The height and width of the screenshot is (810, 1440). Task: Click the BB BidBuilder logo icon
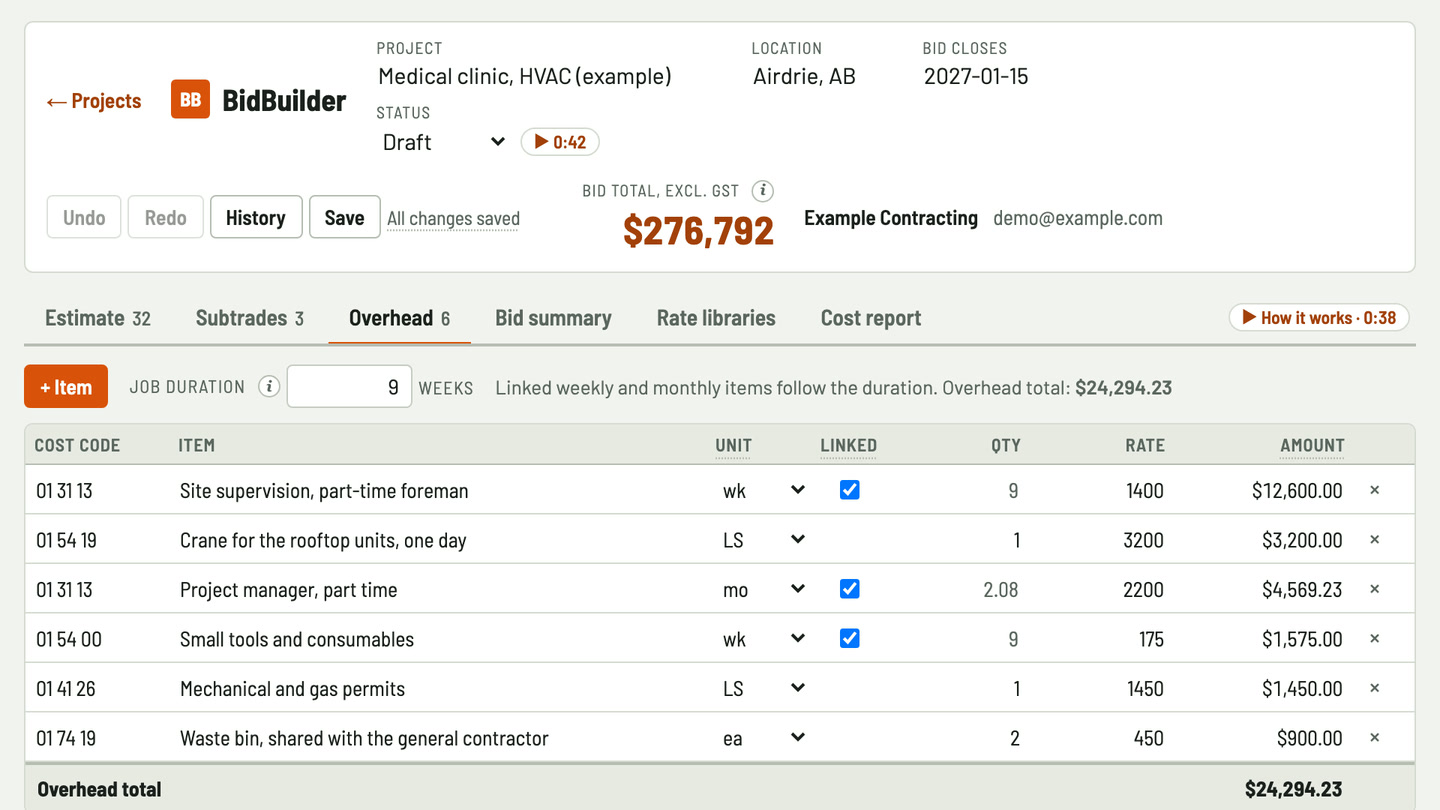point(190,100)
